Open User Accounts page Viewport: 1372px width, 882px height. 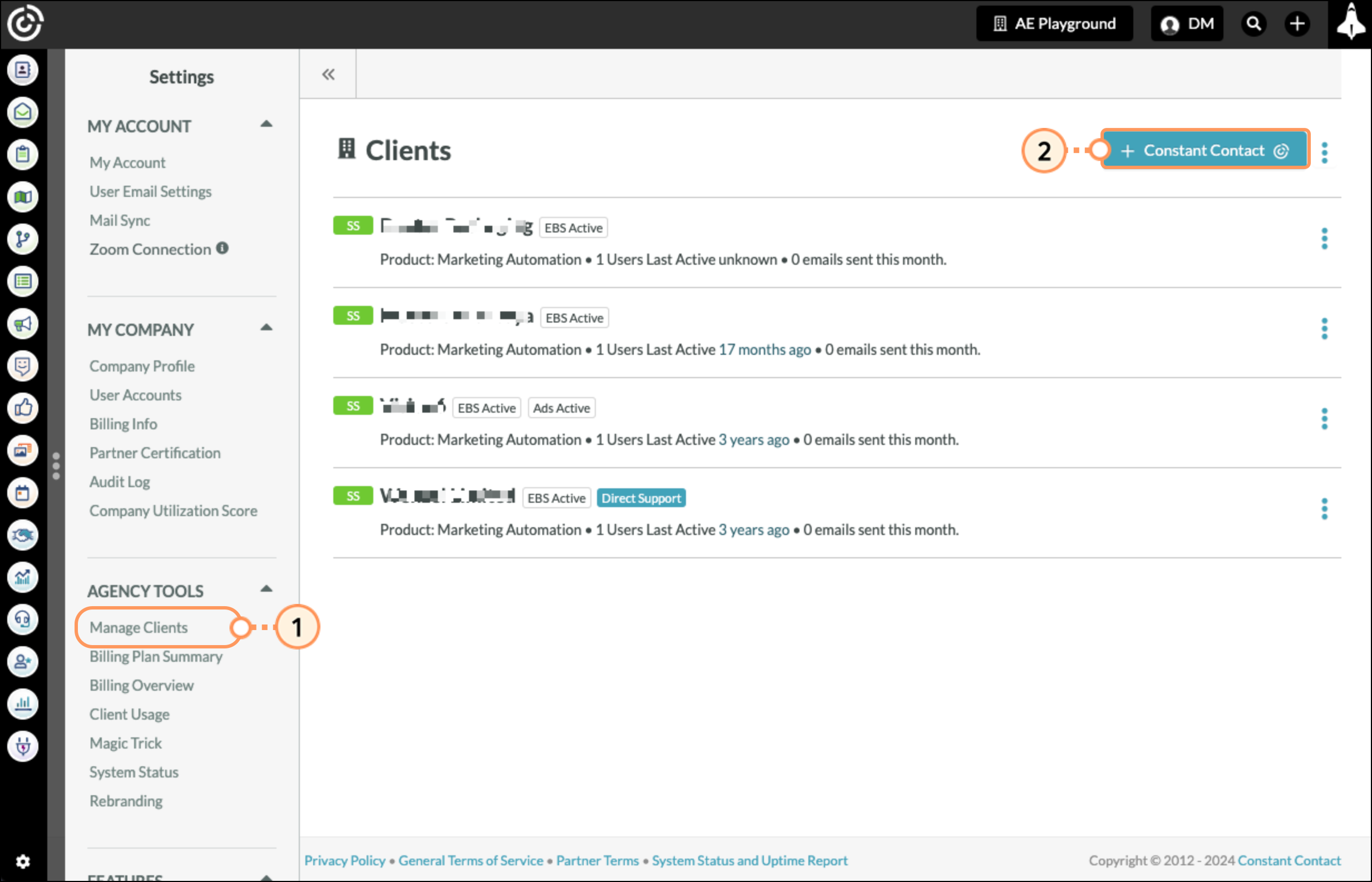135,395
